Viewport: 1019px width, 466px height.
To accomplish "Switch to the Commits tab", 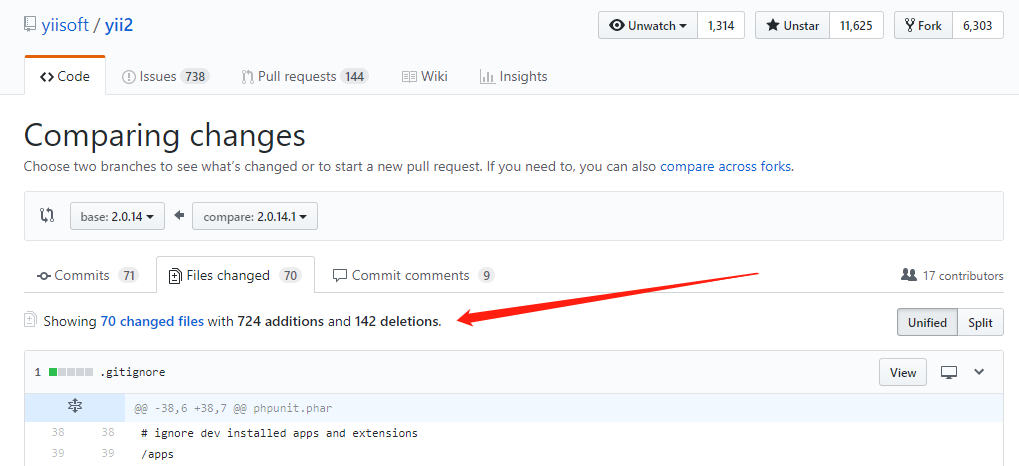I will click(x=88, y=276).
